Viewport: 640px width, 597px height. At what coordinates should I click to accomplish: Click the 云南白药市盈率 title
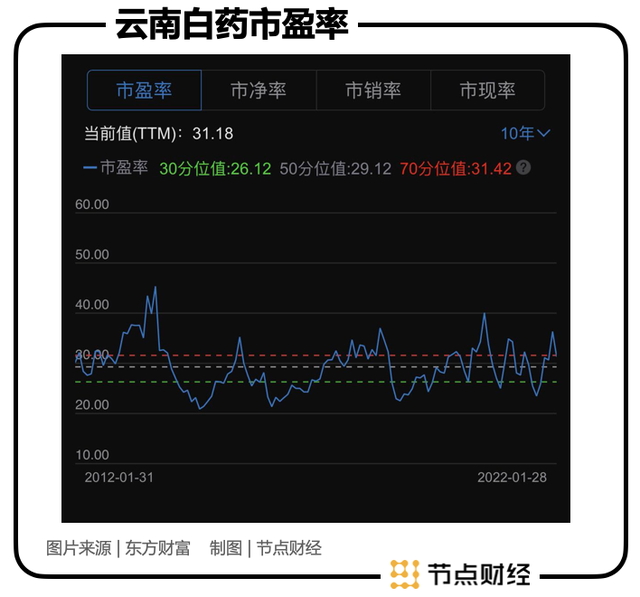tap(232, 25)
